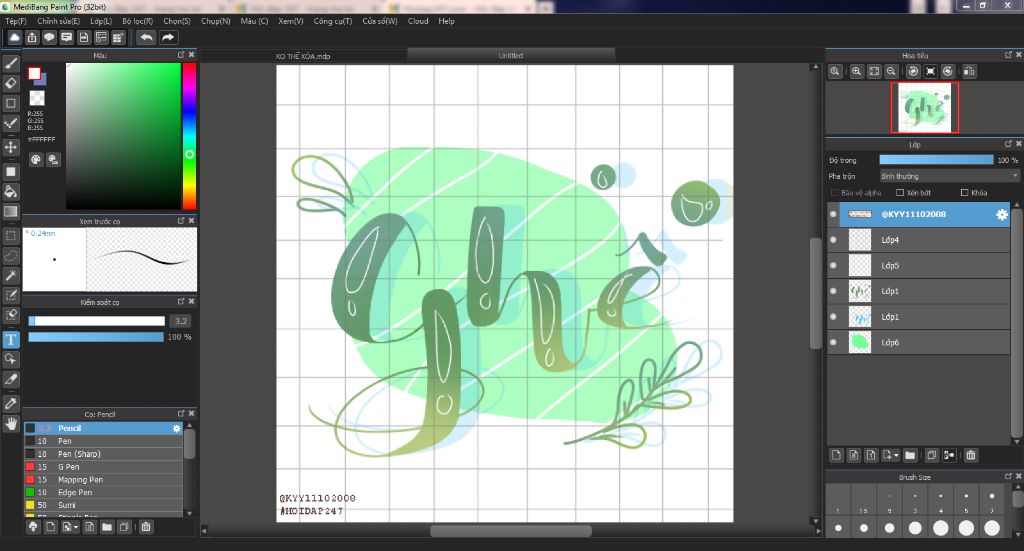Click the Redo arrow in top toolbar
This screenshot has height=551, width=1024.
pyautogui.click(x=168, y=37)
